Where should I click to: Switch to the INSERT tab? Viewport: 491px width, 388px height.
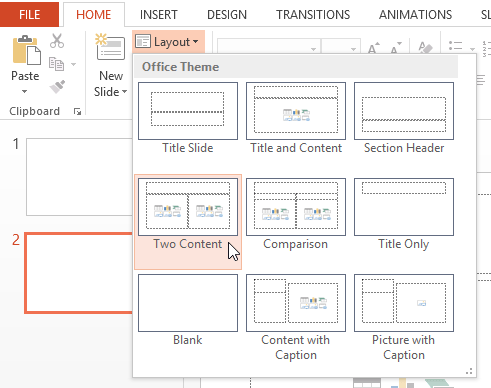(x=159, y=15)
